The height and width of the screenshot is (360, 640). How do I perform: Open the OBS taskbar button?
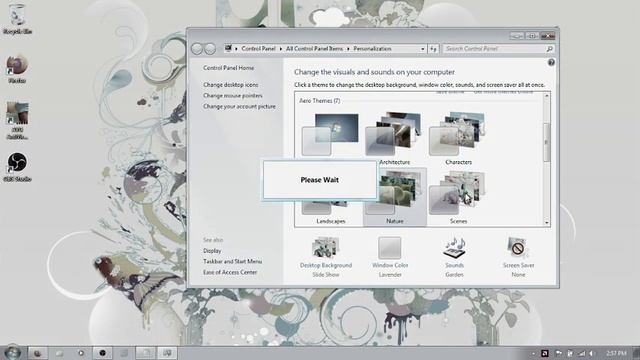(102, 353)
